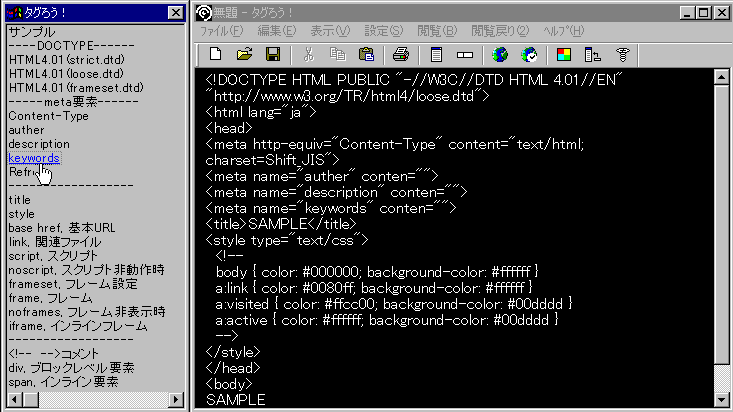Select base href, 基本URL entry
The width and height of the screenshot is (733, 412).
(x=62, y=228)
